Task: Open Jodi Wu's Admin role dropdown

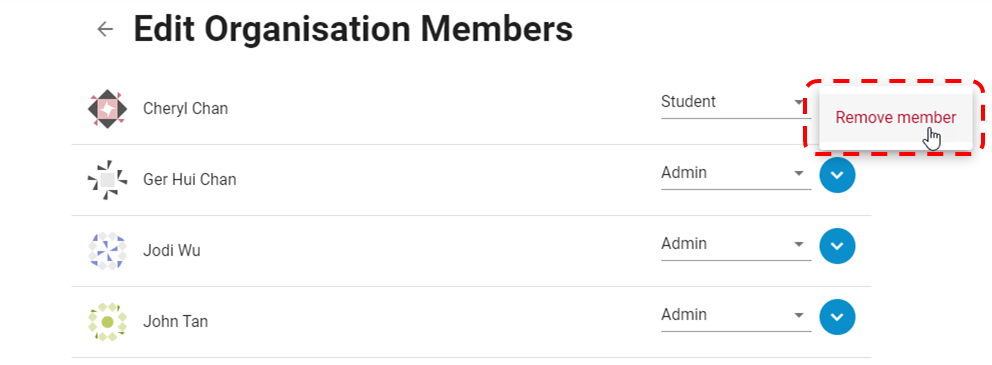Action: click(x=736, y=245)
